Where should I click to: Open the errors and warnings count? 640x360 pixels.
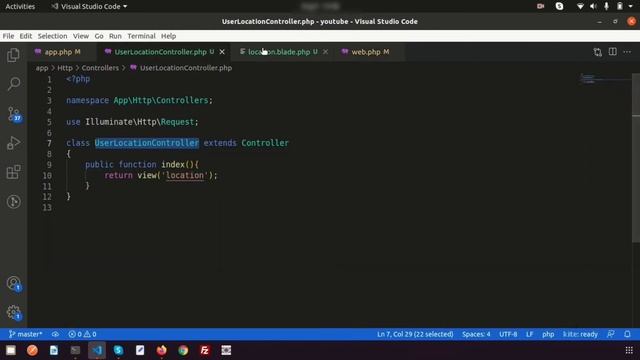click(82, 334)
